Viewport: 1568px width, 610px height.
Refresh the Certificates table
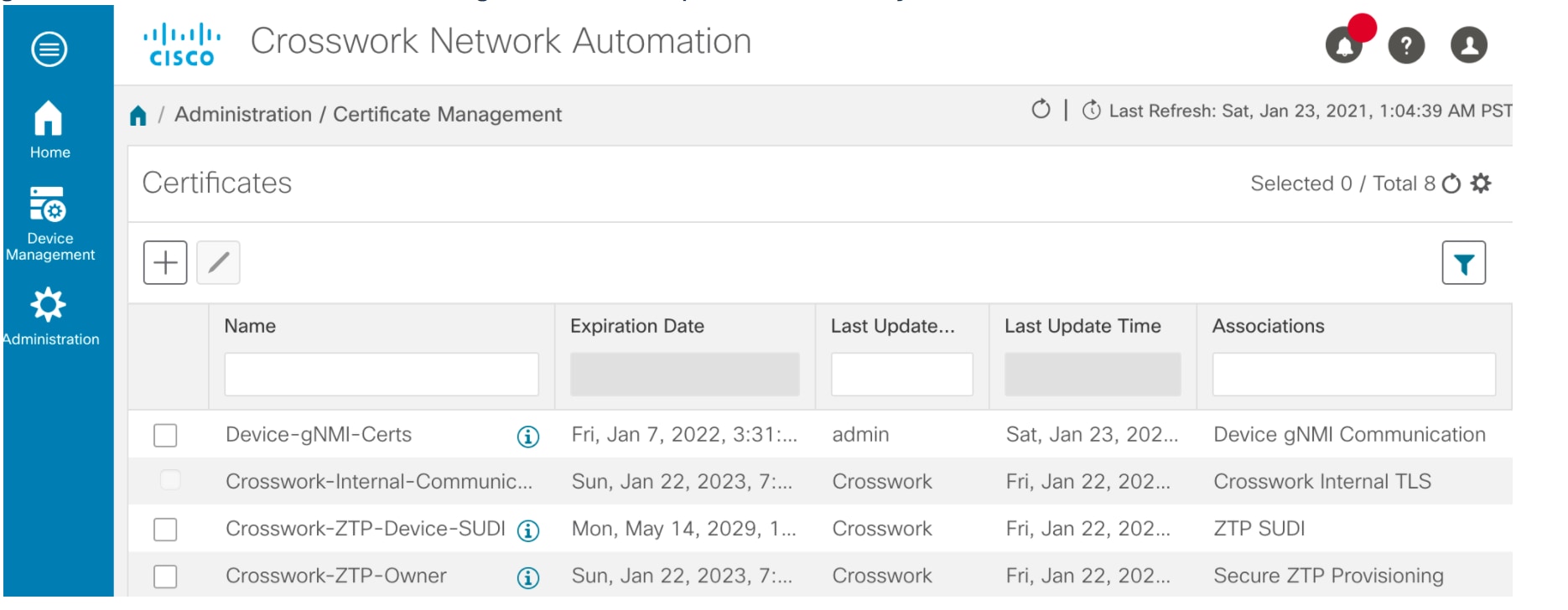tap(1451, 184)
